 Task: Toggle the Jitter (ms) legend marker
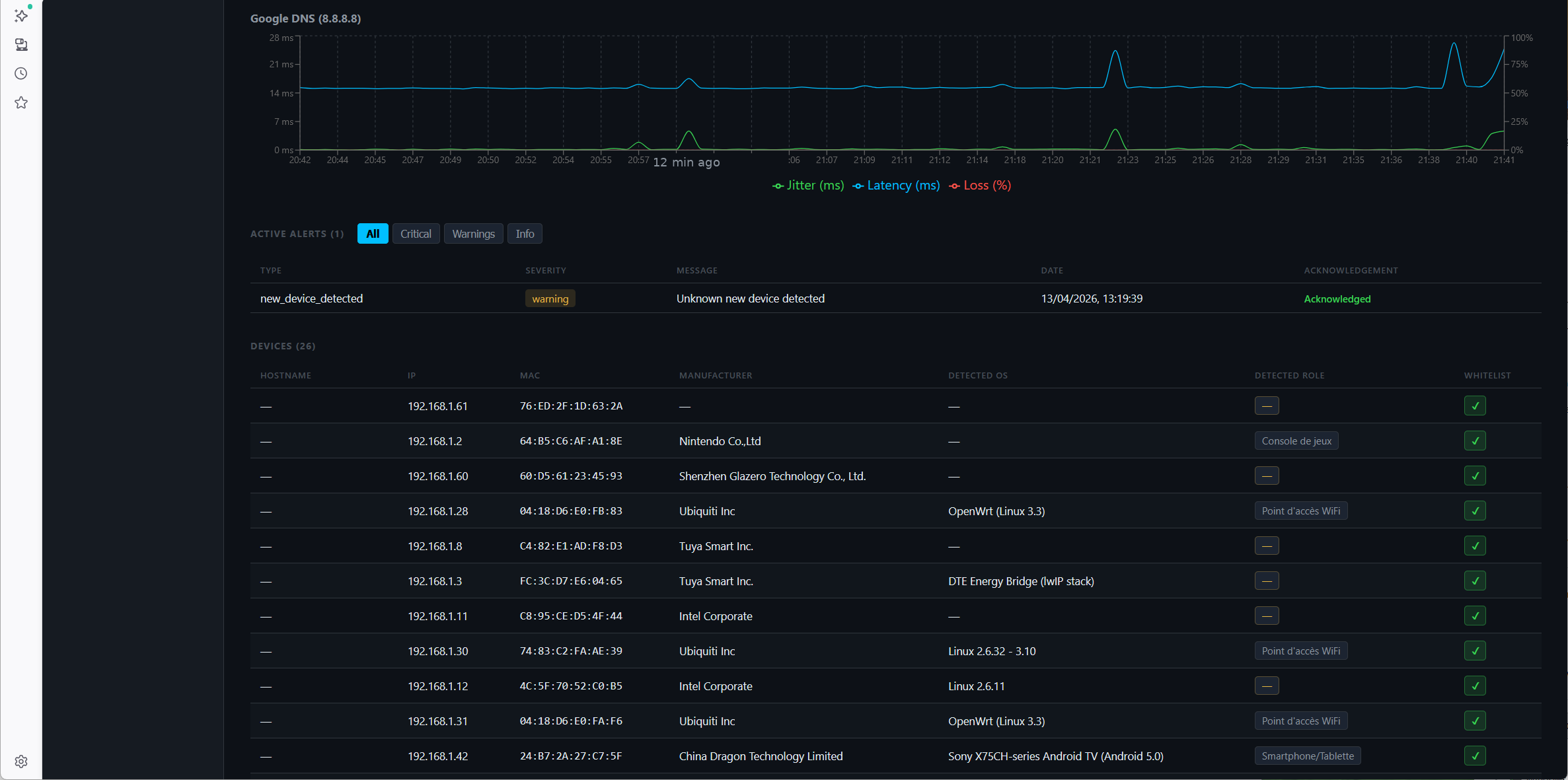[x=778, y=186]
